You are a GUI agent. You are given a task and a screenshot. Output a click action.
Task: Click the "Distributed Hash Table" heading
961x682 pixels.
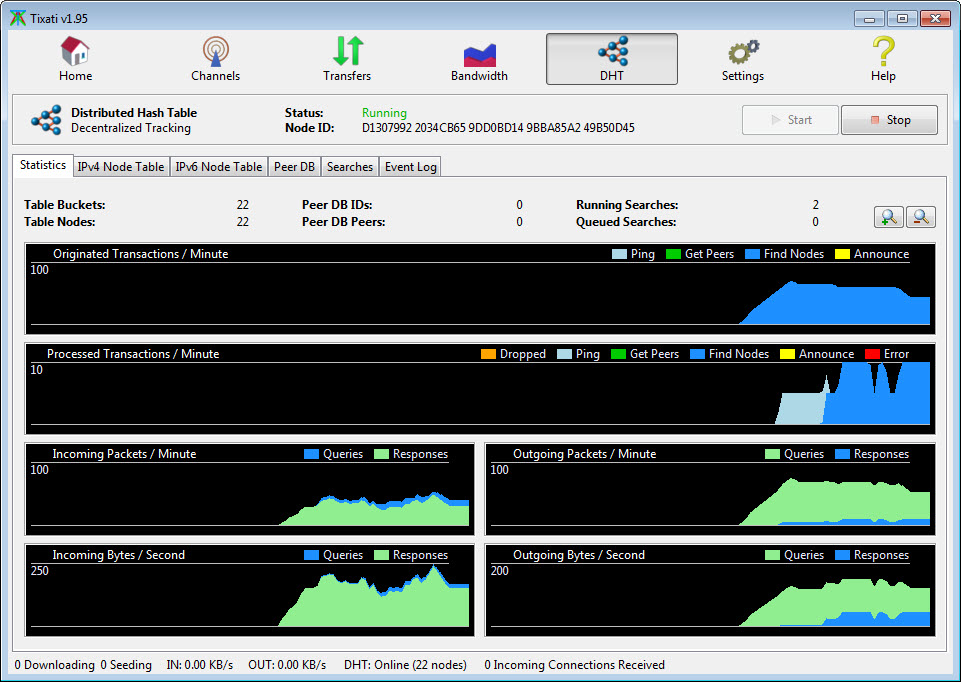(x=134, y=113)
